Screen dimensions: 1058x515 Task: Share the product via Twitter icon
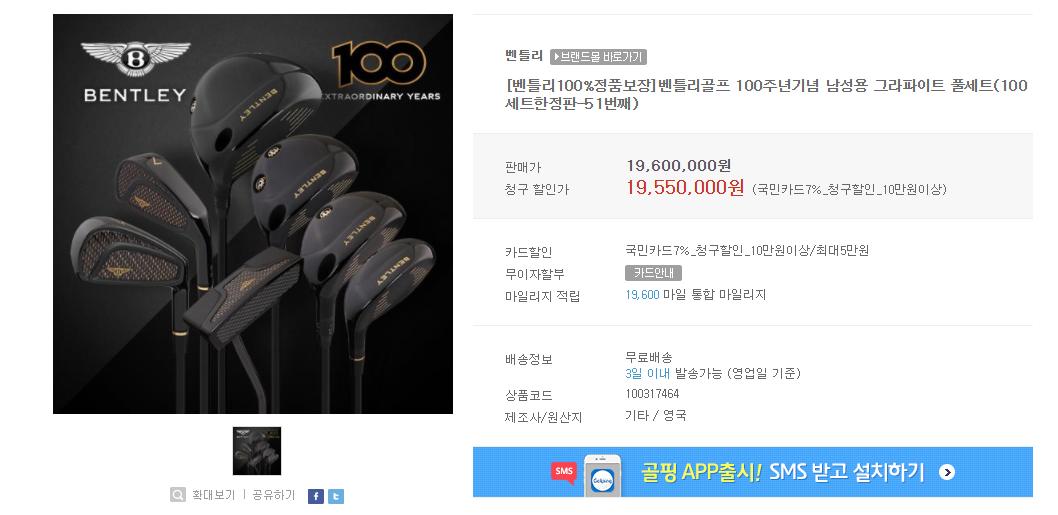coord(336,496)
